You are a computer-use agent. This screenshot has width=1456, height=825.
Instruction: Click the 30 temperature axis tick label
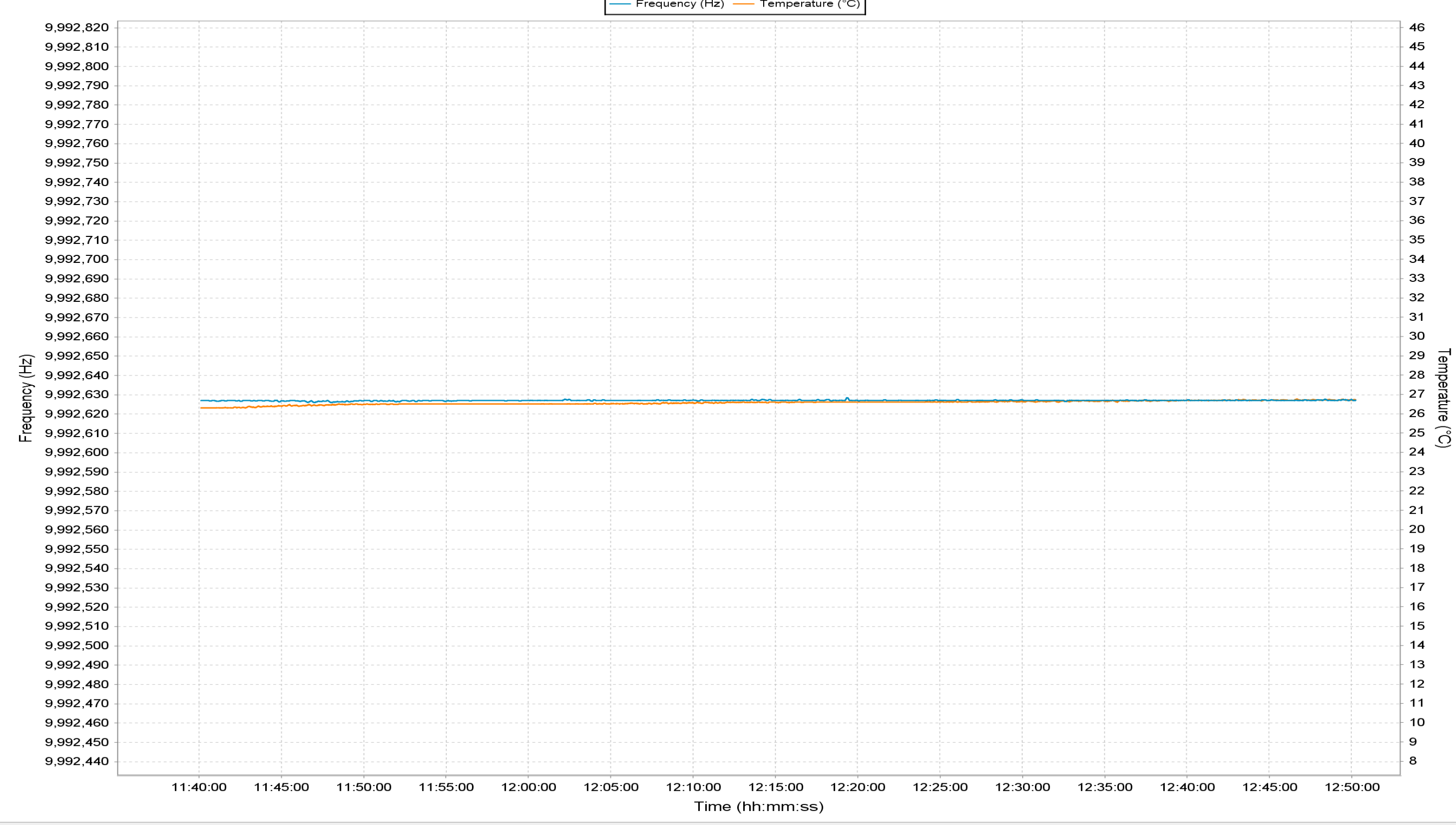(1417, 336)
